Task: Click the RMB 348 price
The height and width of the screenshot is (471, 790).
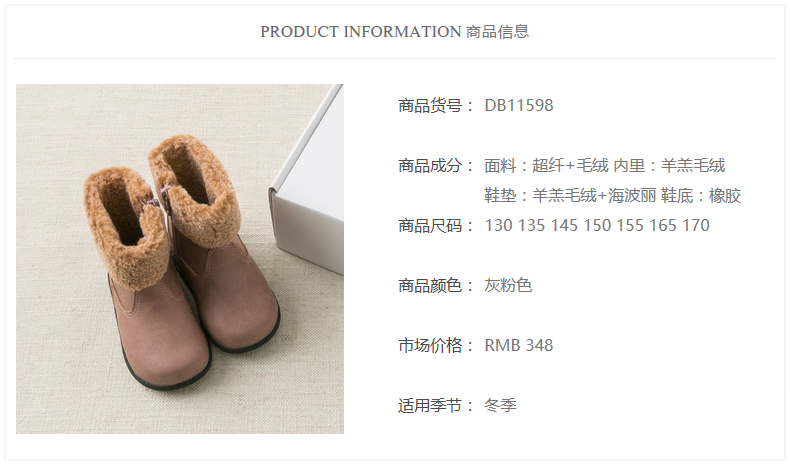Action: 518,345
